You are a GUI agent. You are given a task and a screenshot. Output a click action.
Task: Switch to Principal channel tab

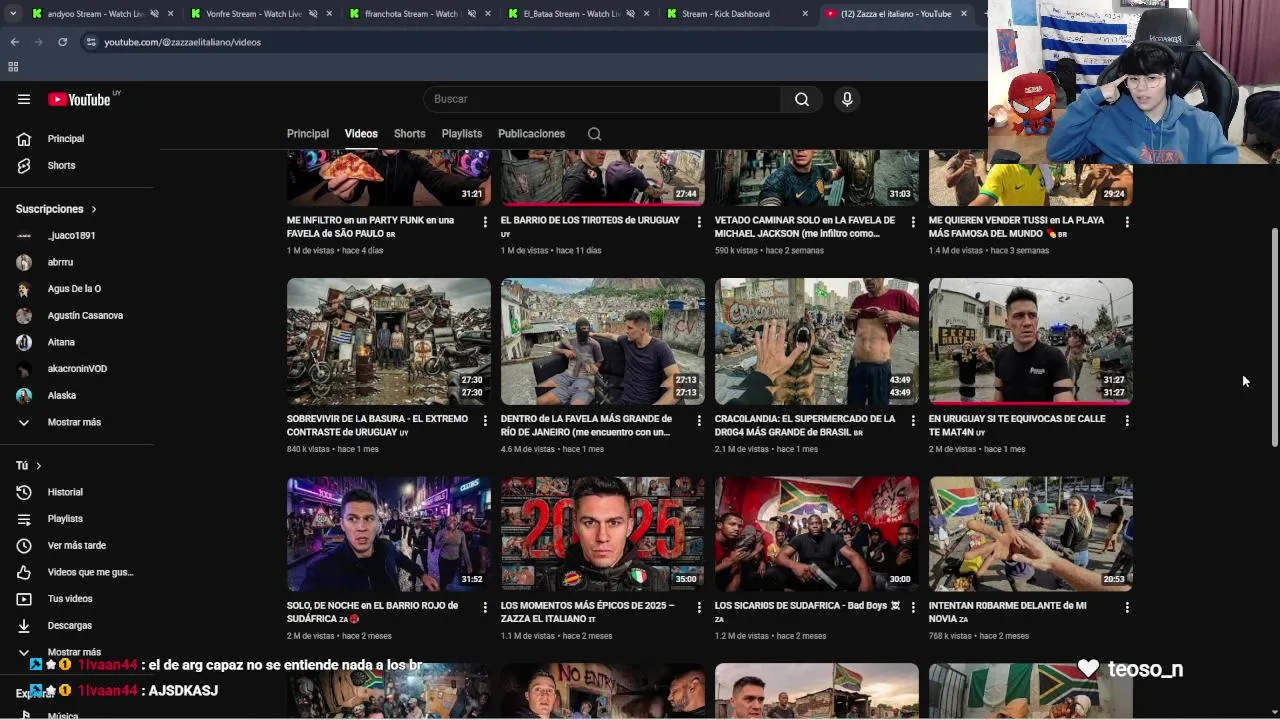(308, 134)
